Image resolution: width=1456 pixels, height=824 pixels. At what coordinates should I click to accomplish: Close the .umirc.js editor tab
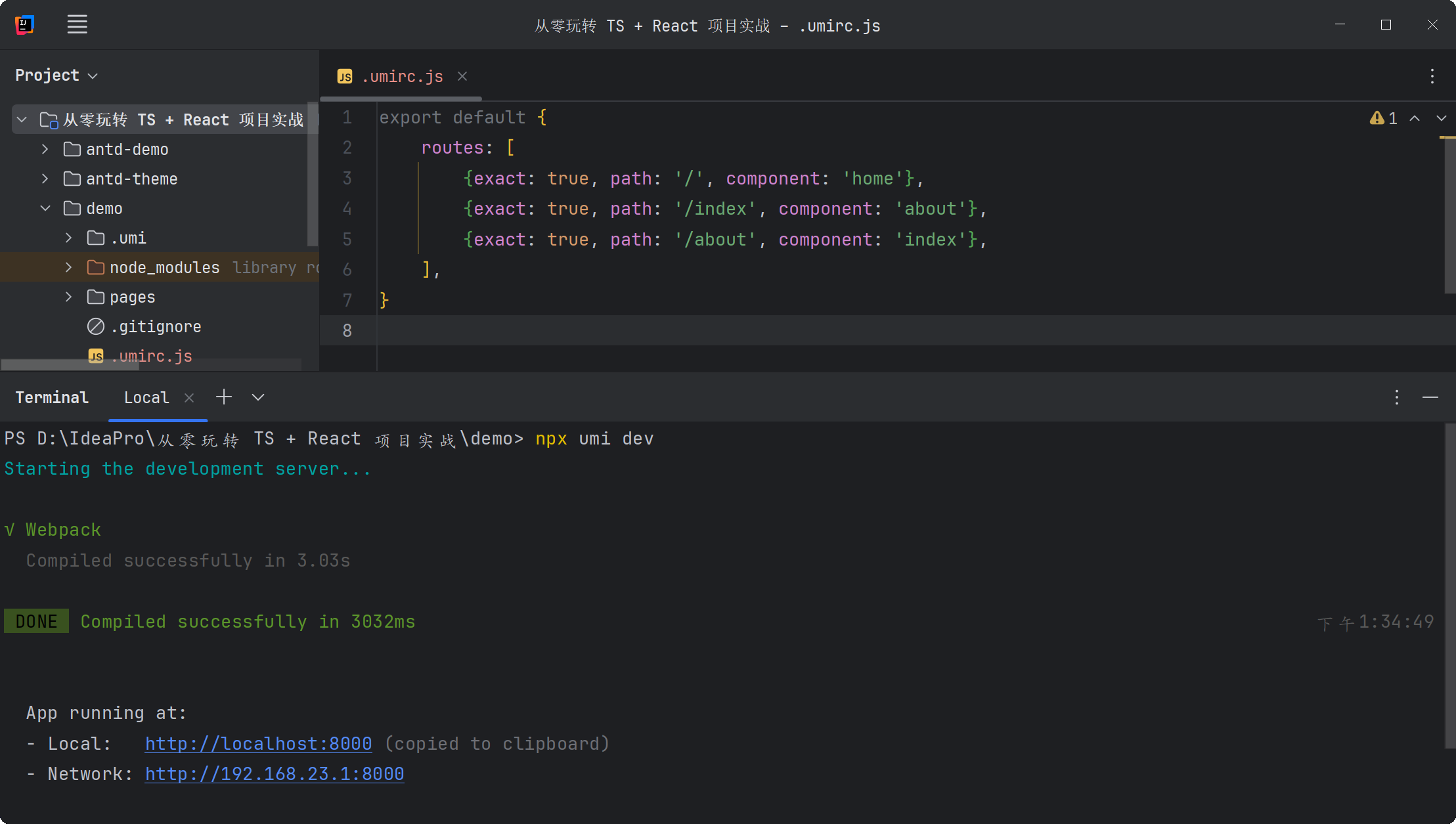(x=462, y=77)
